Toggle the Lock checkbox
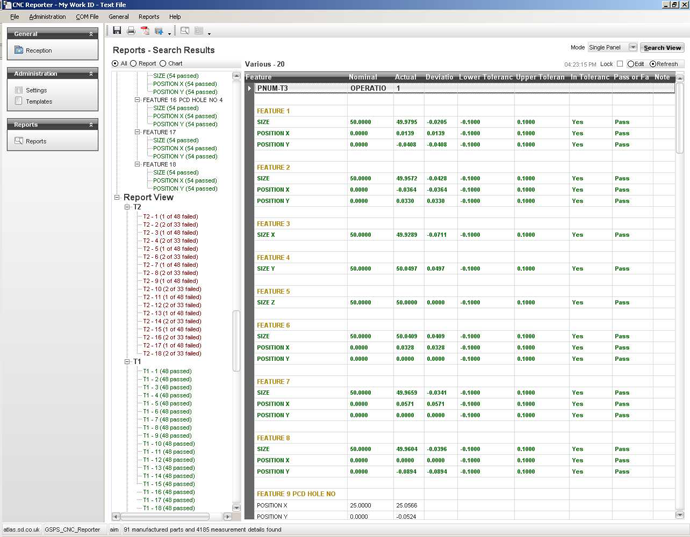Viewport: 690px width, 537px height. pos(620,64)
